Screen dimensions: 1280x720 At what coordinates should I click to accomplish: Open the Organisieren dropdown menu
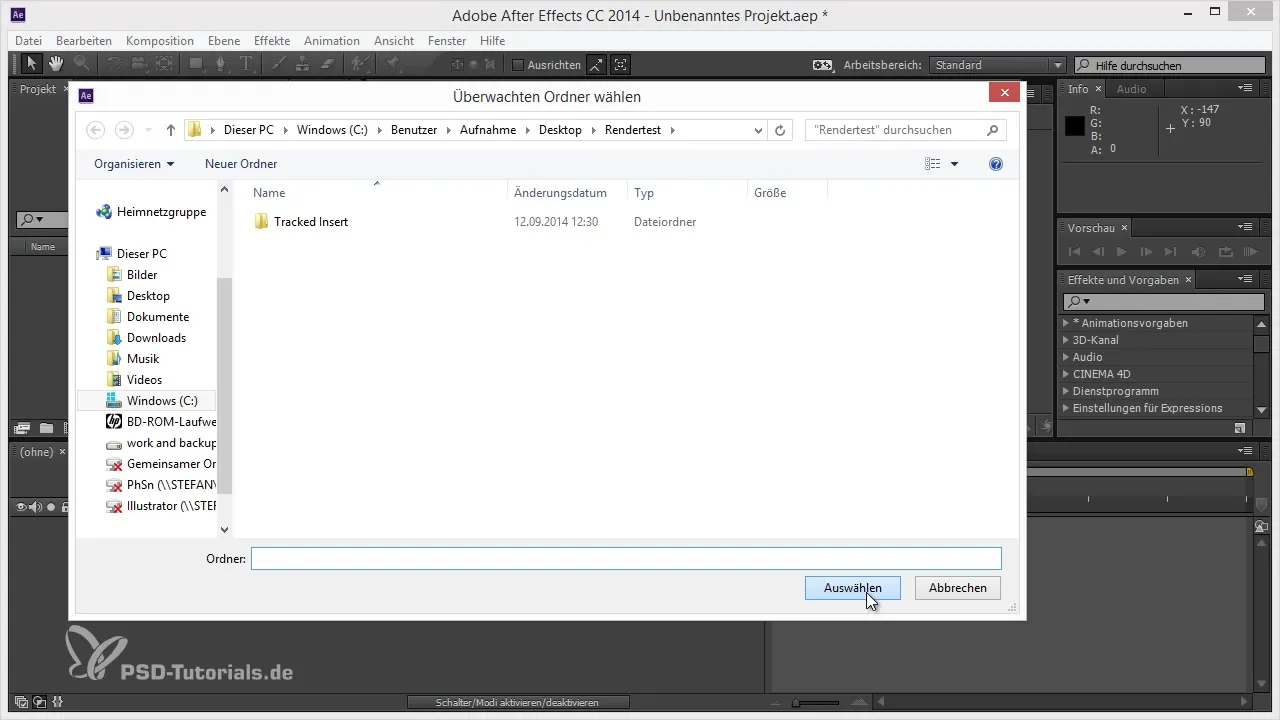[x=134, y=164]
